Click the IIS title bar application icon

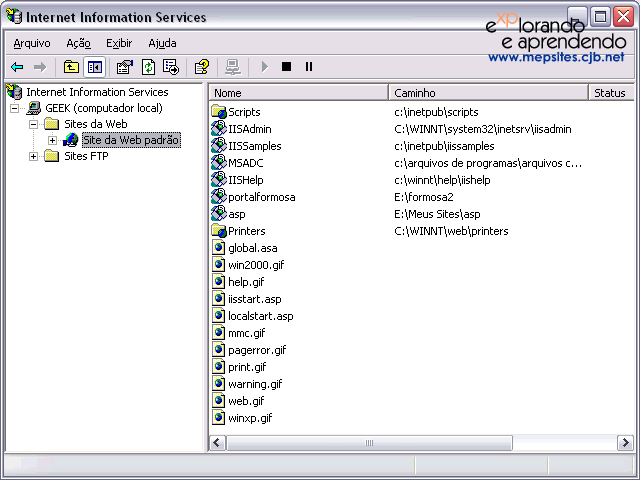click(x=14, y=16)
